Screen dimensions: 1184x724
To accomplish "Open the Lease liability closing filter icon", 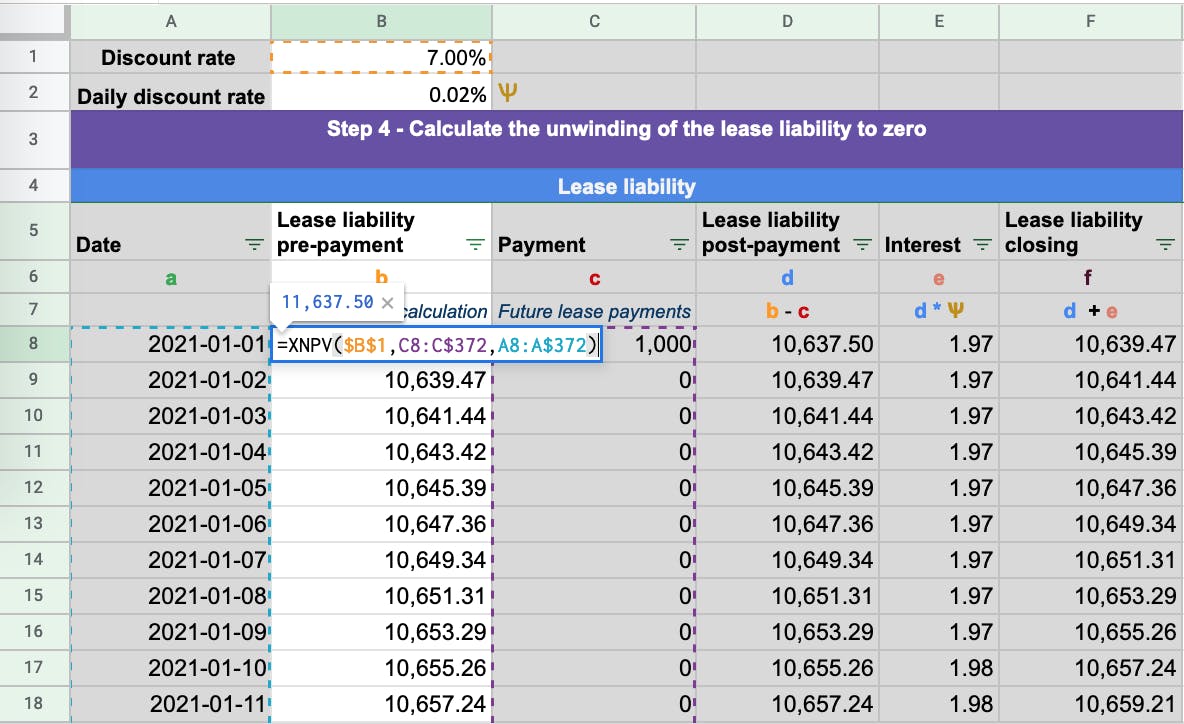I will click(x=1163, y=243).
